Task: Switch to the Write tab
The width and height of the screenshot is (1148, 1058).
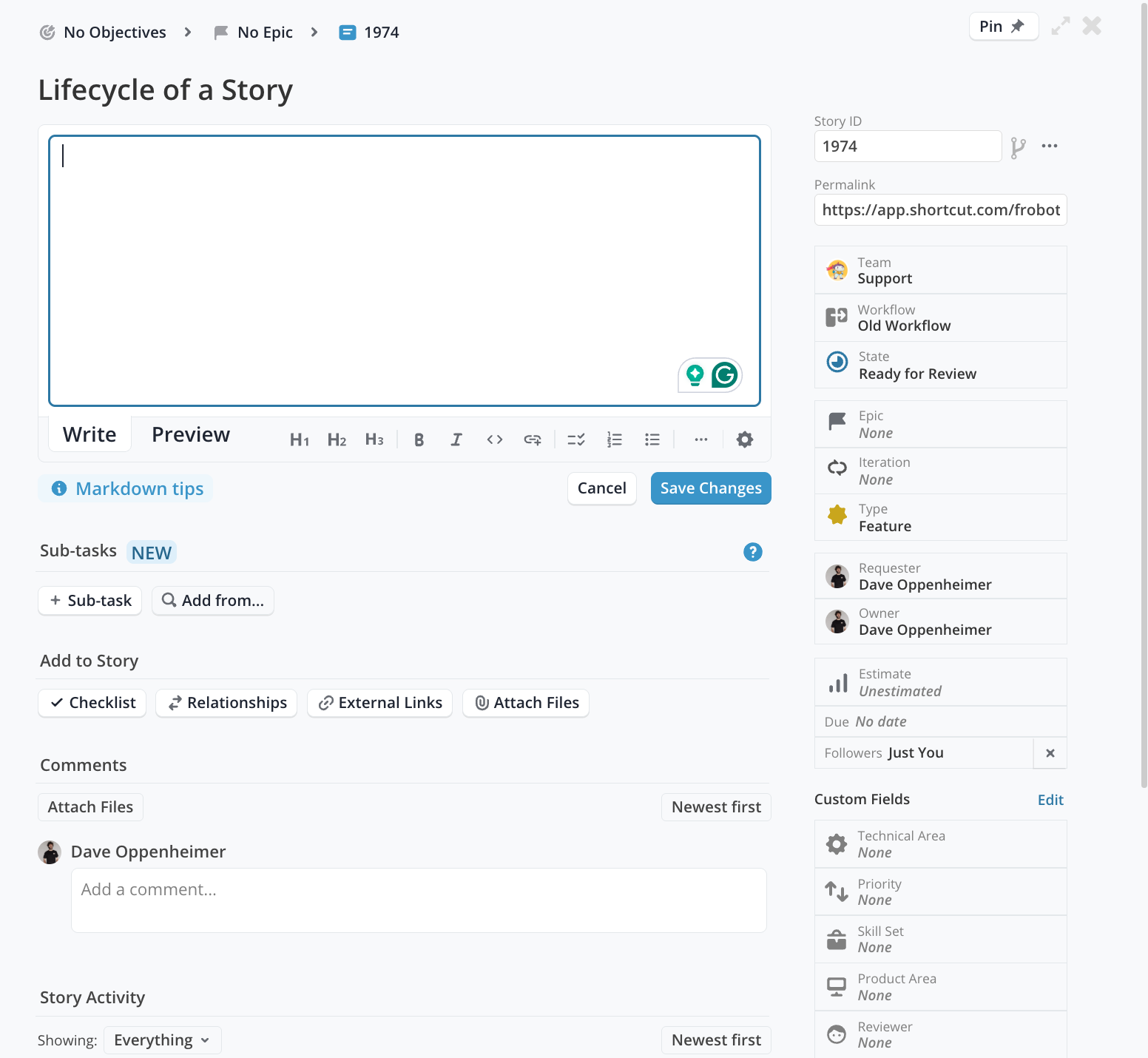Action: (x=90, y=435)
